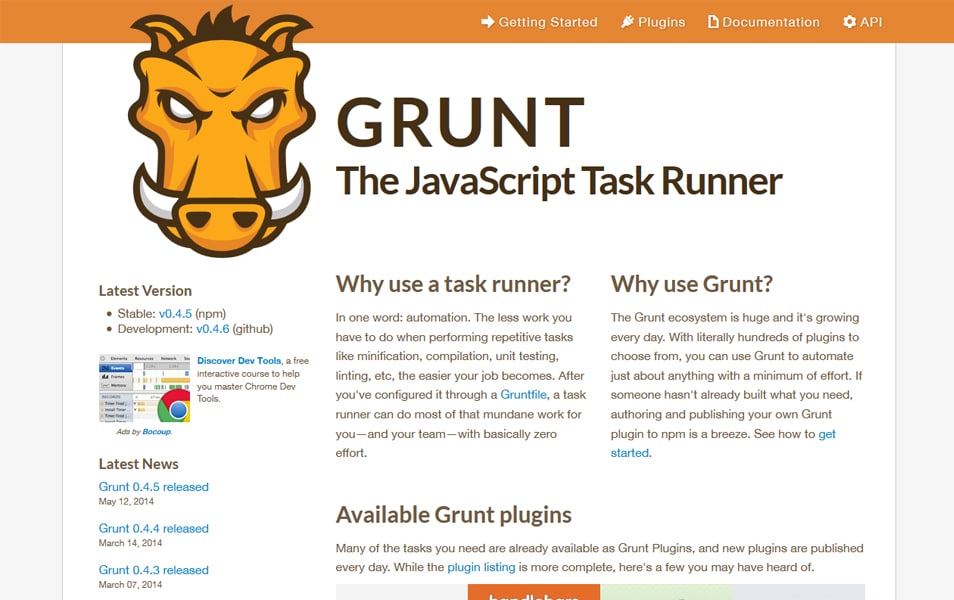This screenshot has width=954, height=600.
Task: Click the plugin listing link
Action: click(481, 566)
